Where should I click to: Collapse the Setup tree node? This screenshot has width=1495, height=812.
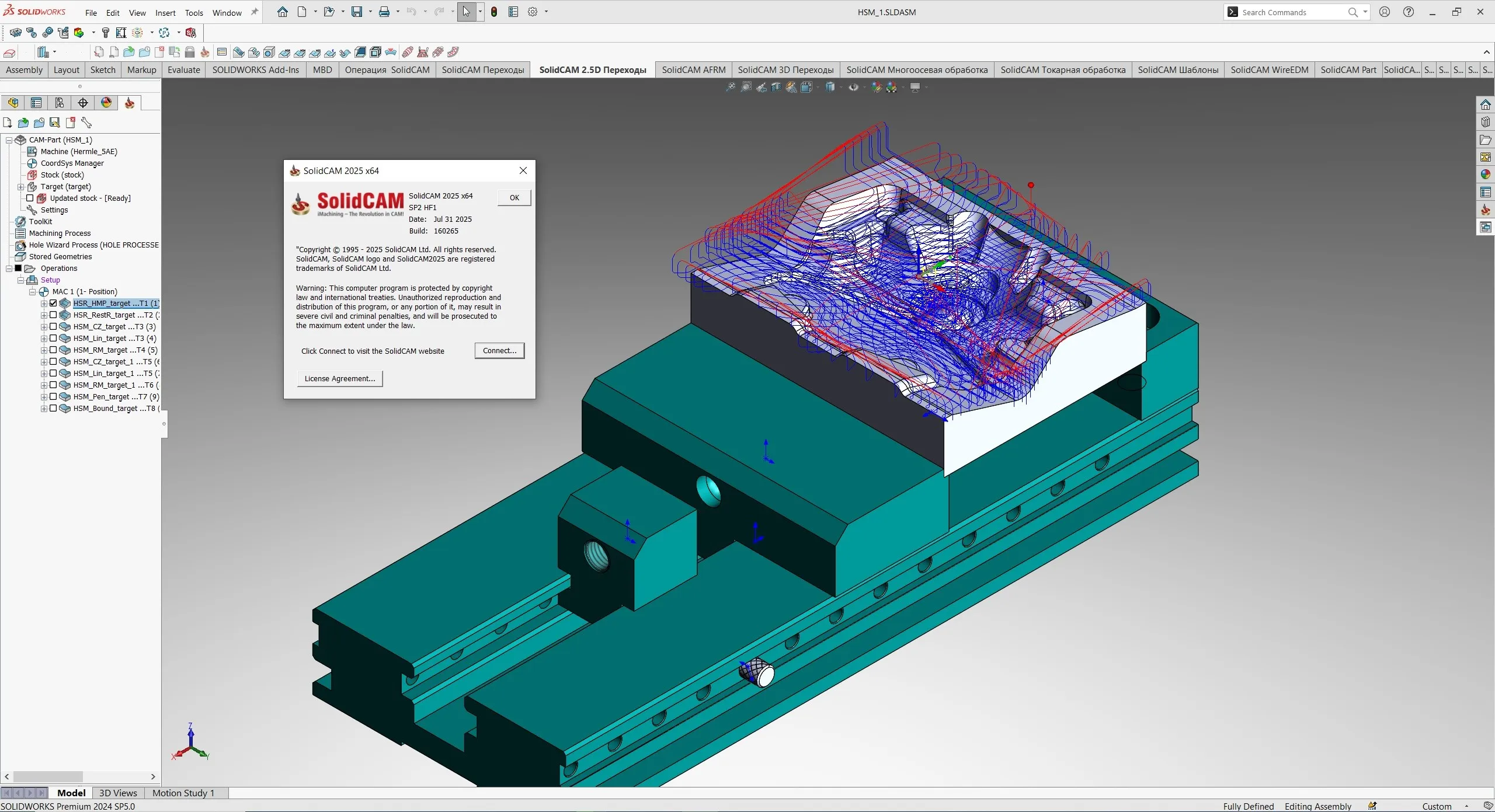tap(20, 280)
